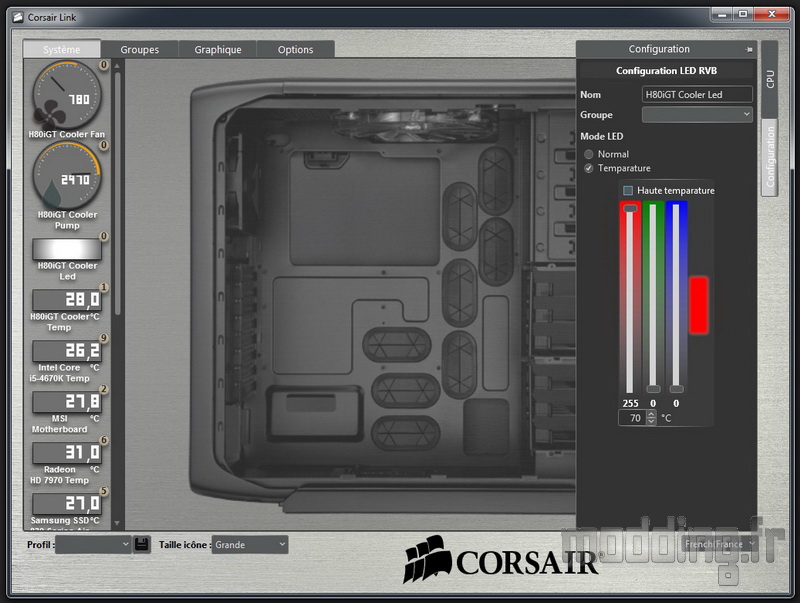
Task: Open the Taille icône dropdown set to Grande
Action: 250,544
